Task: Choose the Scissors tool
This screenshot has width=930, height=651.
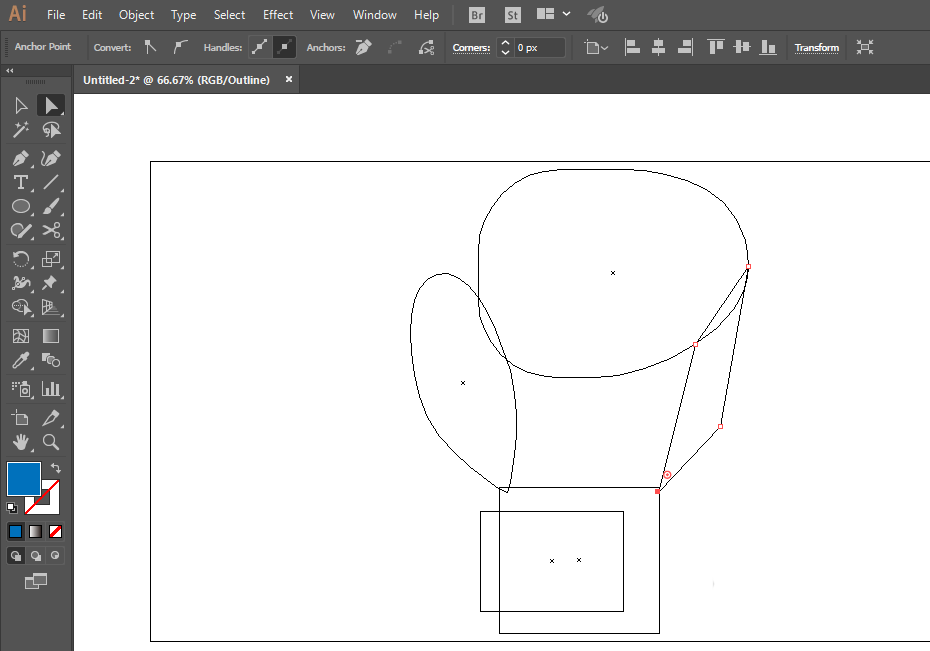Action: (x=51, y=230)
